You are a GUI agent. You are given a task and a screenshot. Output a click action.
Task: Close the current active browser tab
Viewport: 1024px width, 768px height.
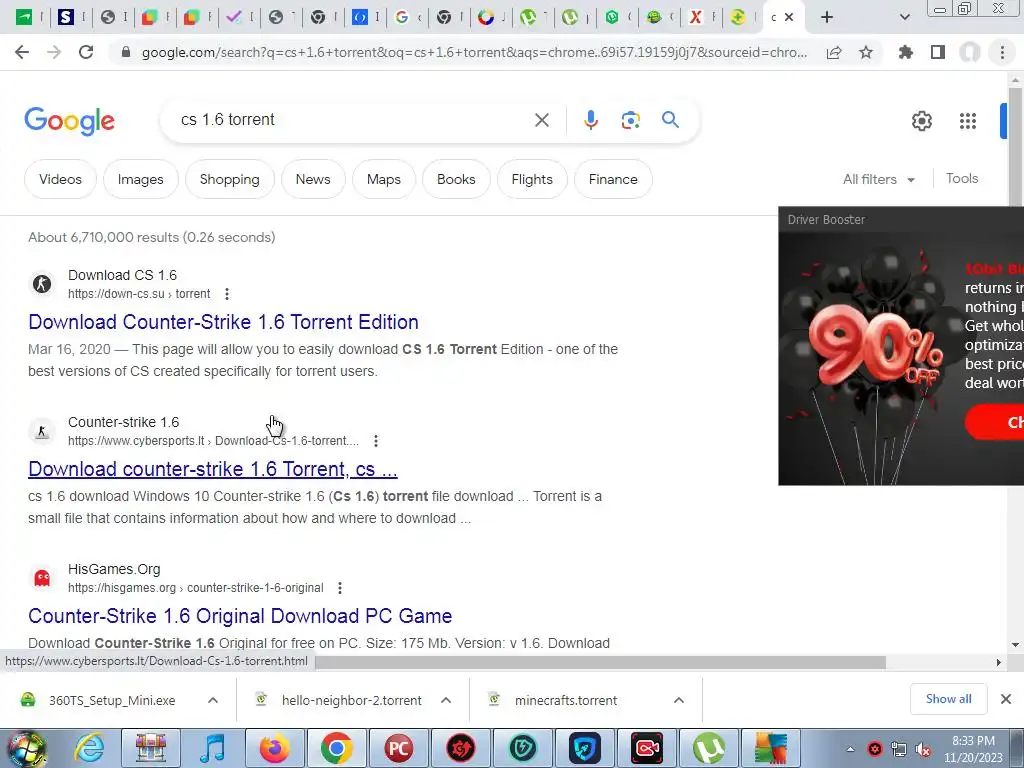(789, 17)
